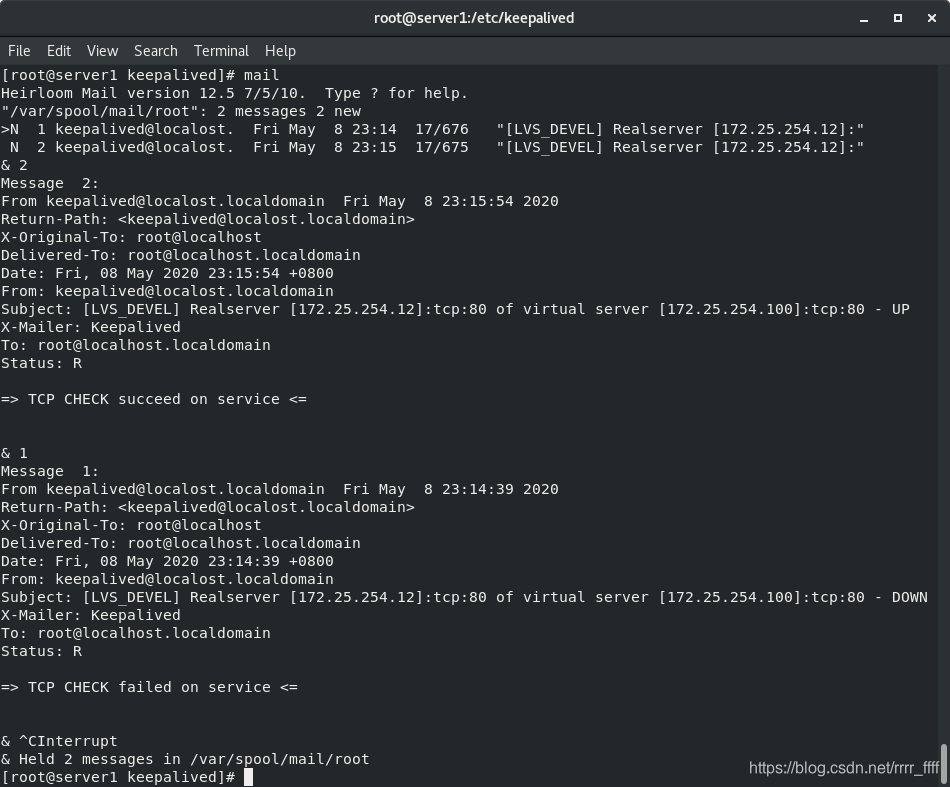
Task: Click the terminal vertical scrollbar thumb
Action: pyautogui.click(x=943, y=764)
